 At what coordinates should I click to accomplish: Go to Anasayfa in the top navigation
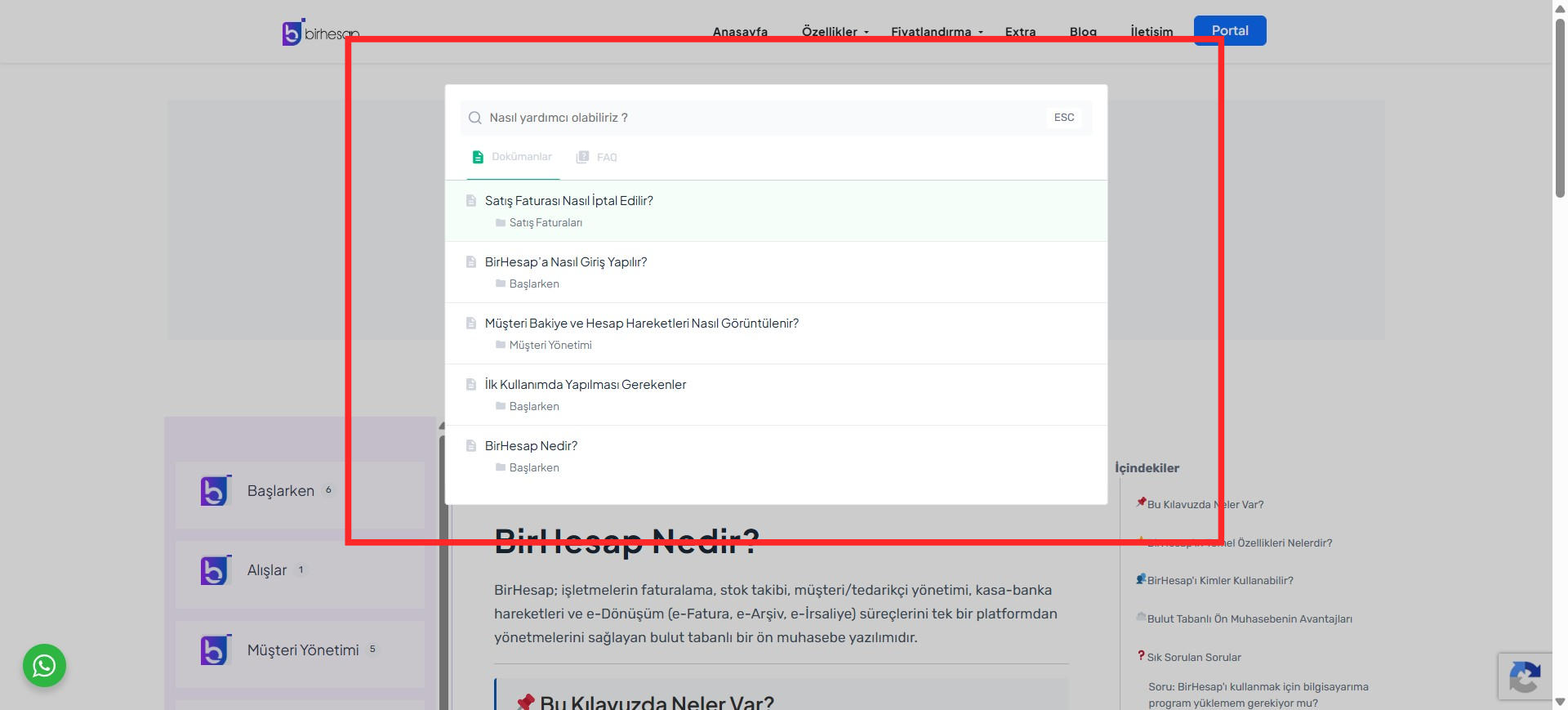[740, 32]
